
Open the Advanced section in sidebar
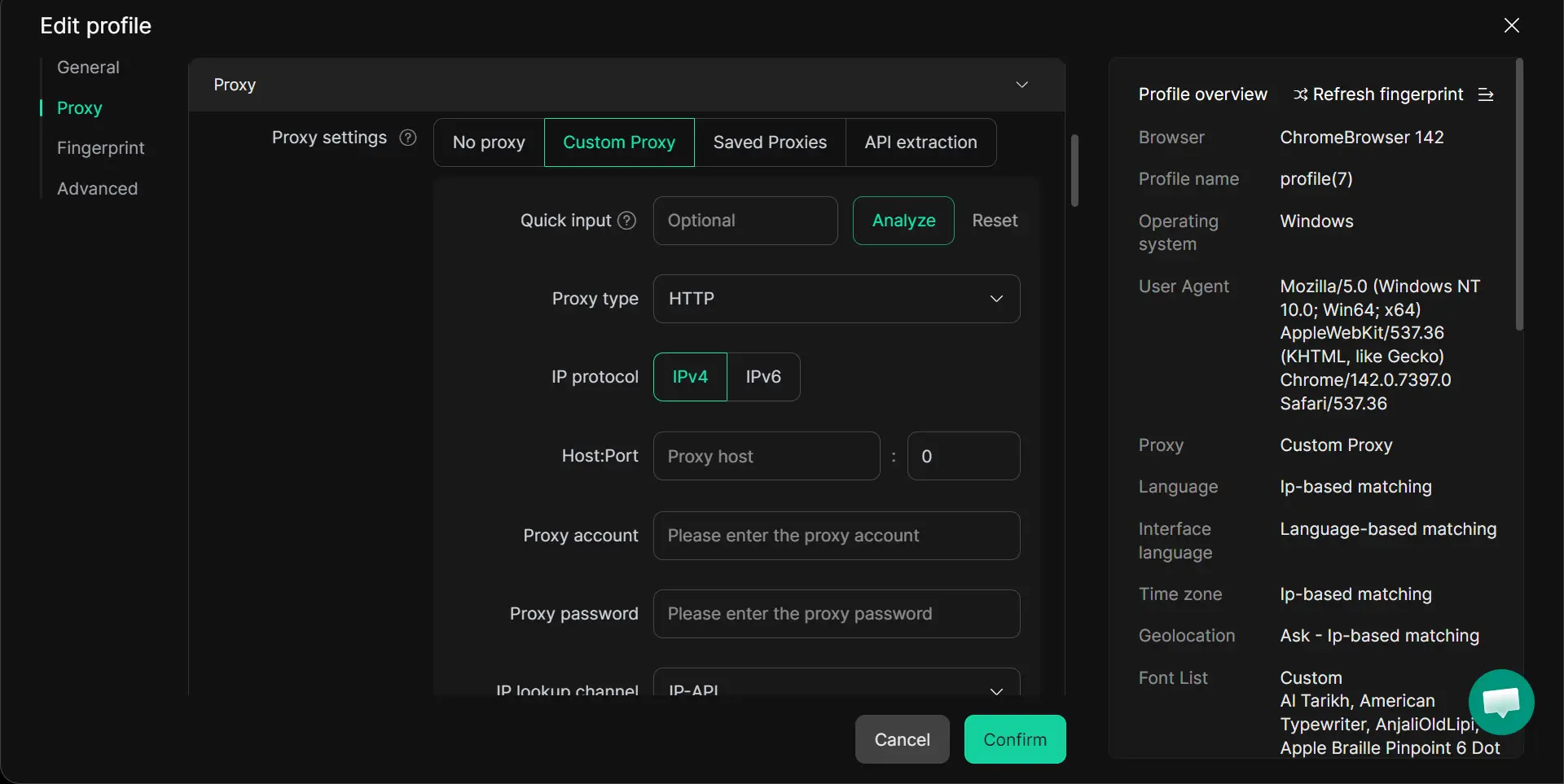(97, 189)
